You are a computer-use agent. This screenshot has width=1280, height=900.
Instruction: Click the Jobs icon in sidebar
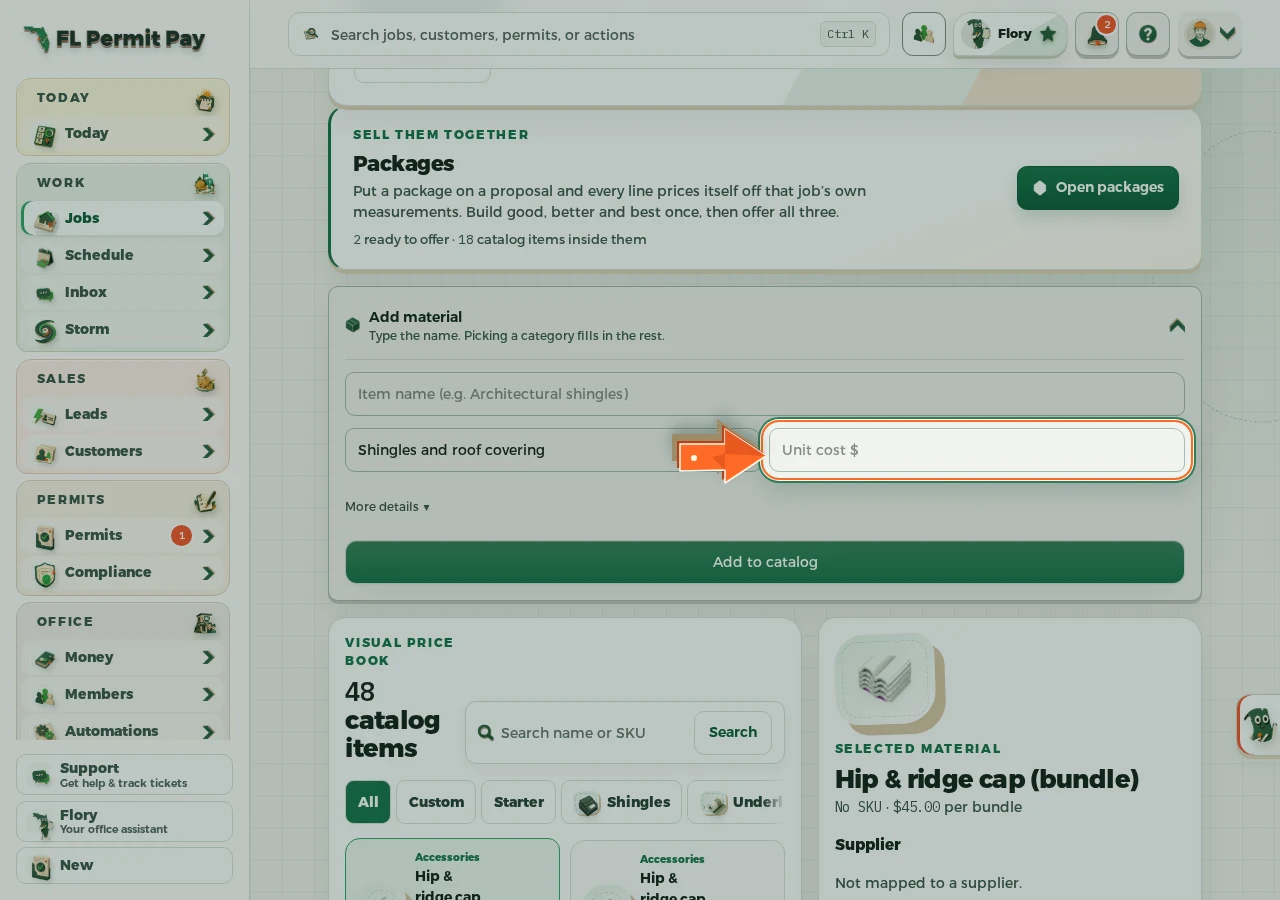(x=45, y=220)
